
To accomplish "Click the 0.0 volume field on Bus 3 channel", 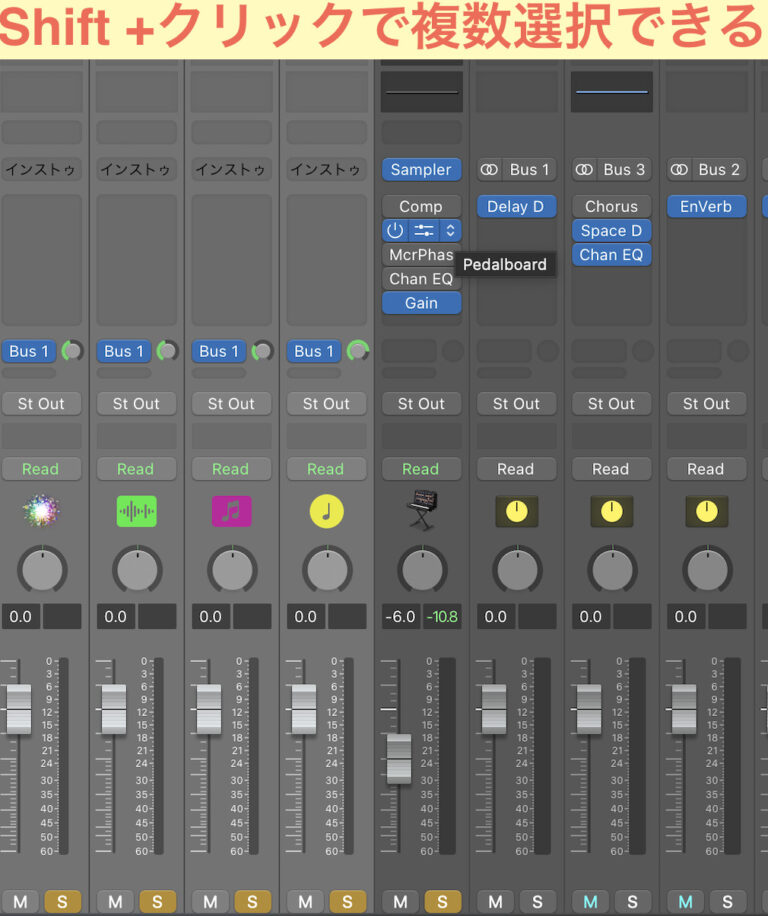I will click(x=591, y=616).
